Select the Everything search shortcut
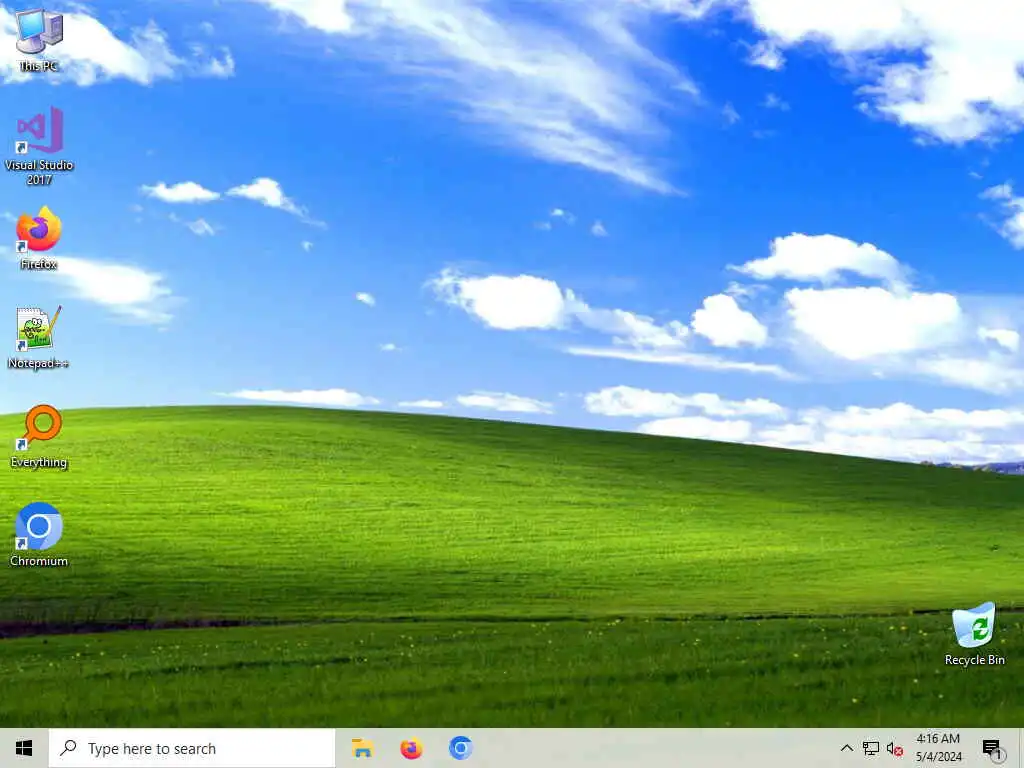The height and width of the screenshot is (768, 1024). click(x=39, y=436)
